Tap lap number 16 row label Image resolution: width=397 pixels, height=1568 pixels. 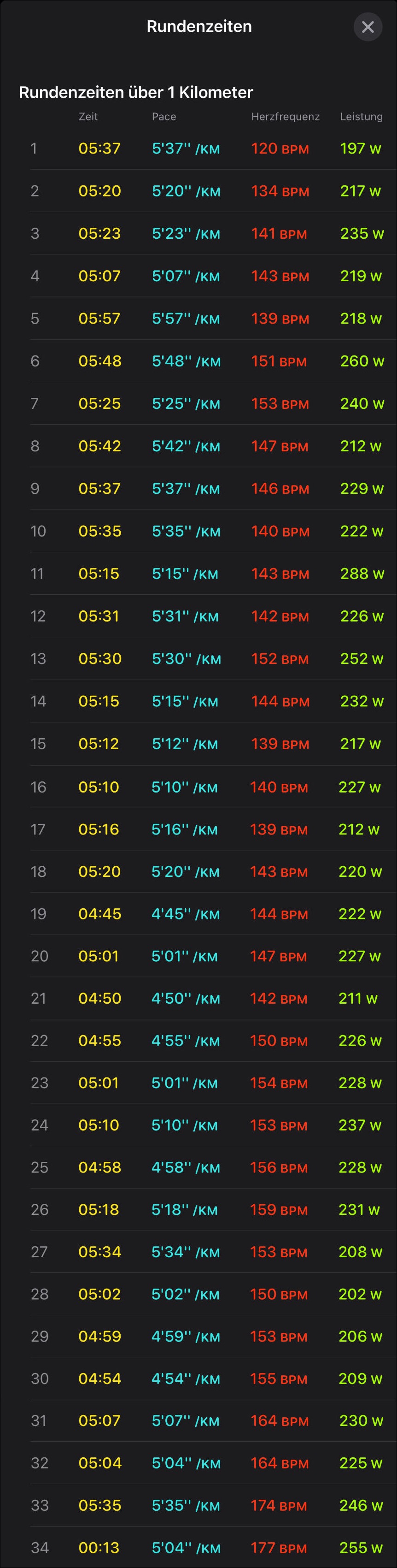click(38, 787)
